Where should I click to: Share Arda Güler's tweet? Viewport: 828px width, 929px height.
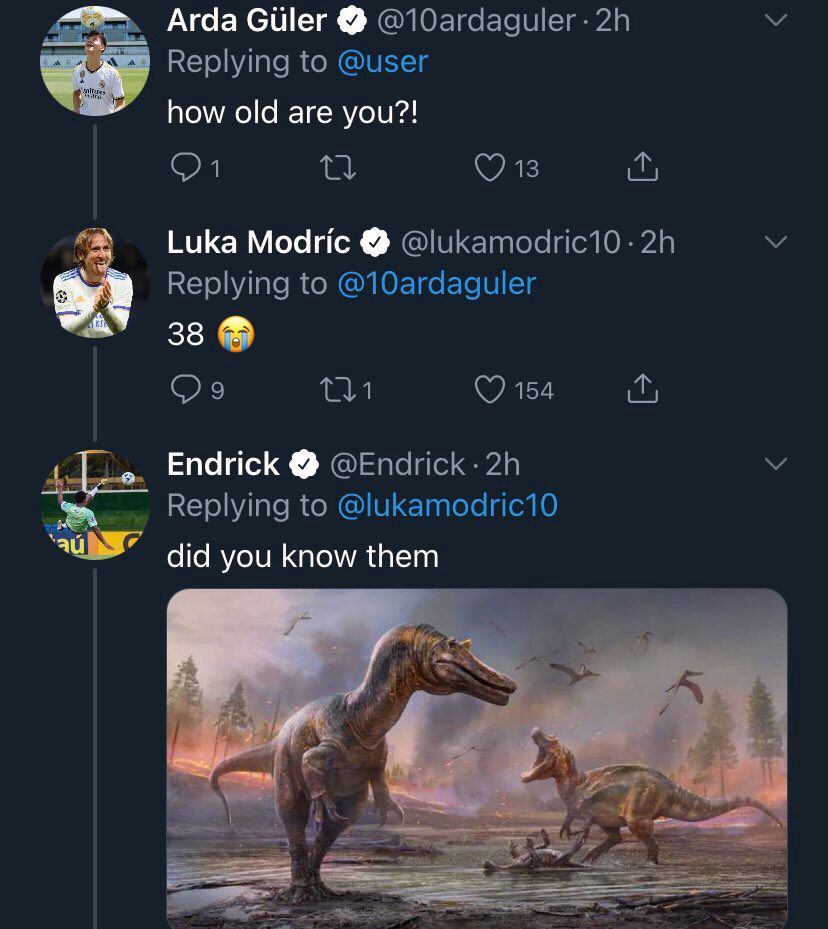point(643,166)
